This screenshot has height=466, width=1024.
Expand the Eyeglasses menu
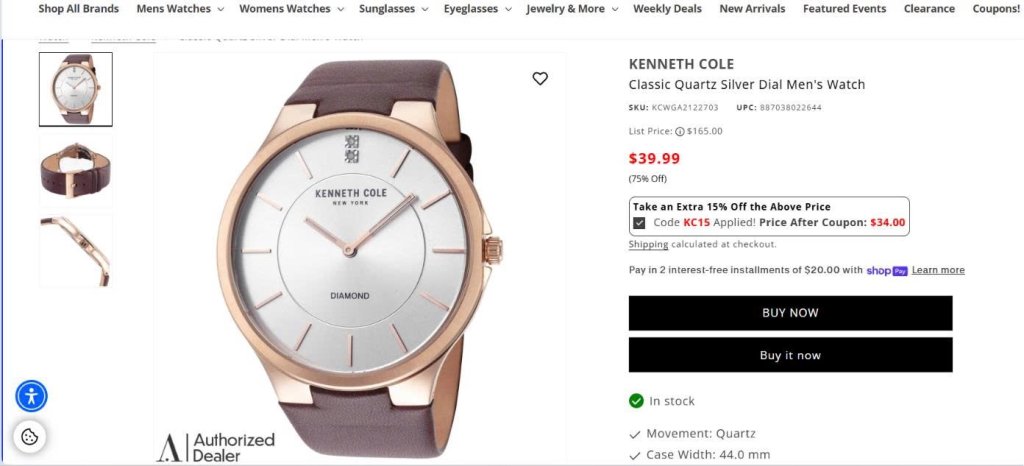pyautogui.click(x=477, y=9)
